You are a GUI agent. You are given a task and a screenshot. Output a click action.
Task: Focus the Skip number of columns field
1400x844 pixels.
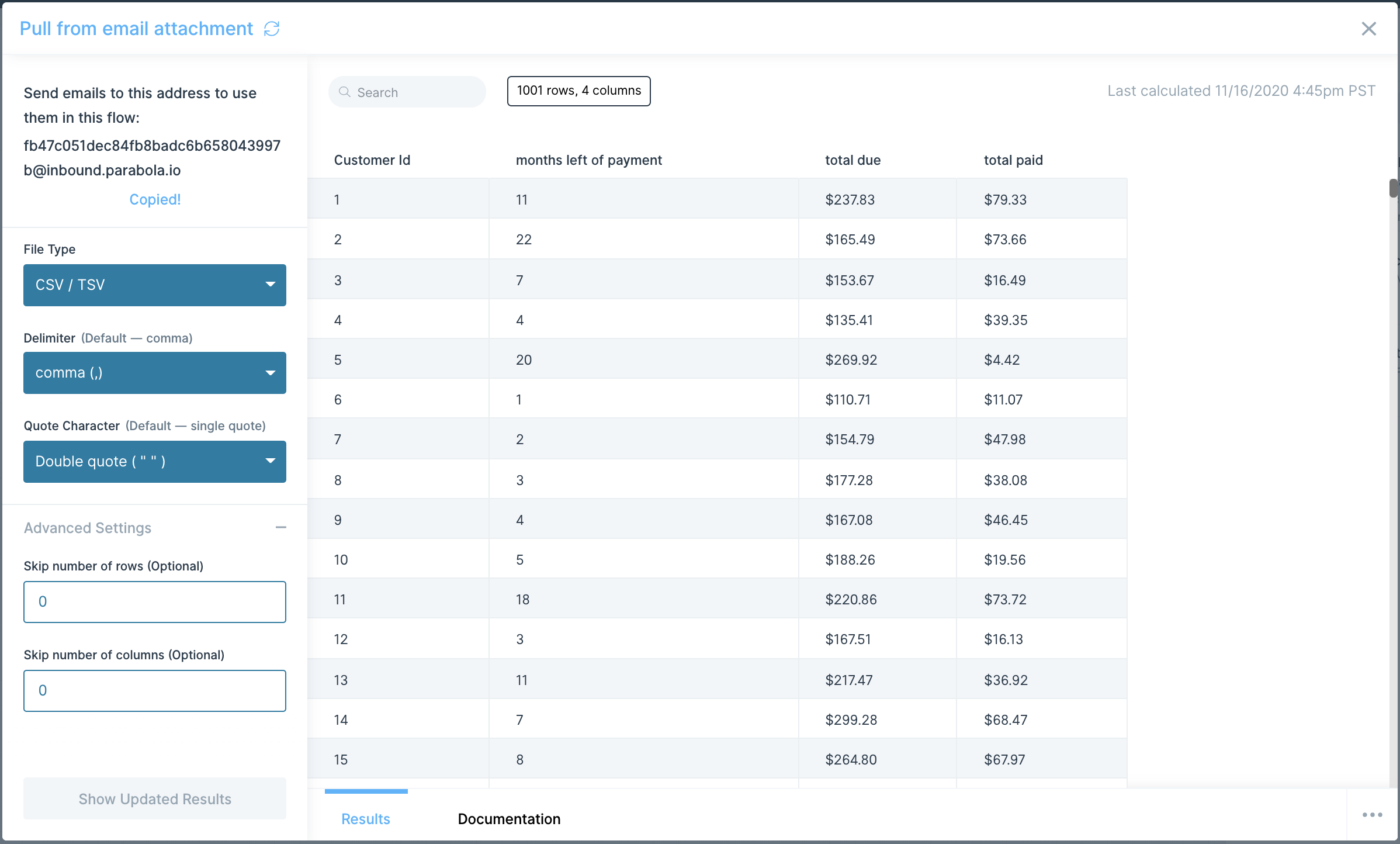pos(155,691)
